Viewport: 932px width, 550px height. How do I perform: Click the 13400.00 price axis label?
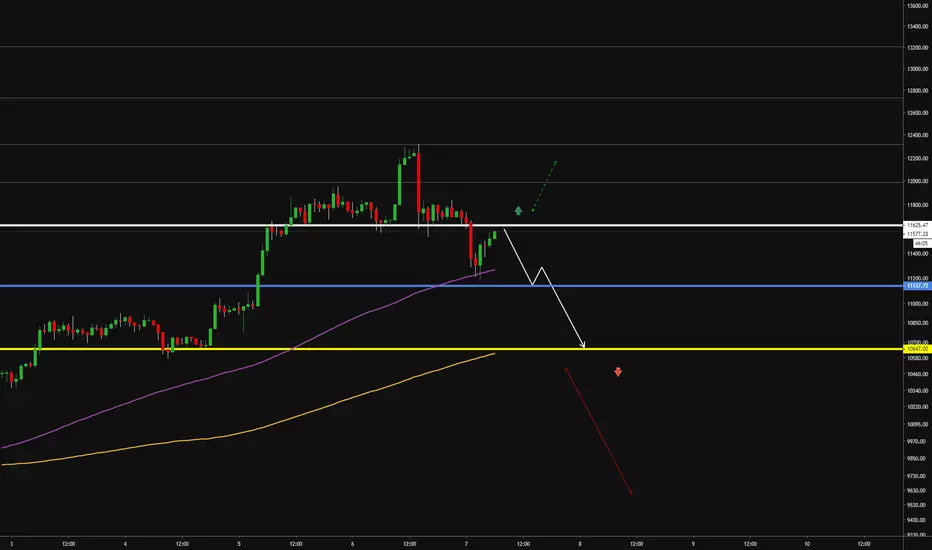[x=918, y=26]
